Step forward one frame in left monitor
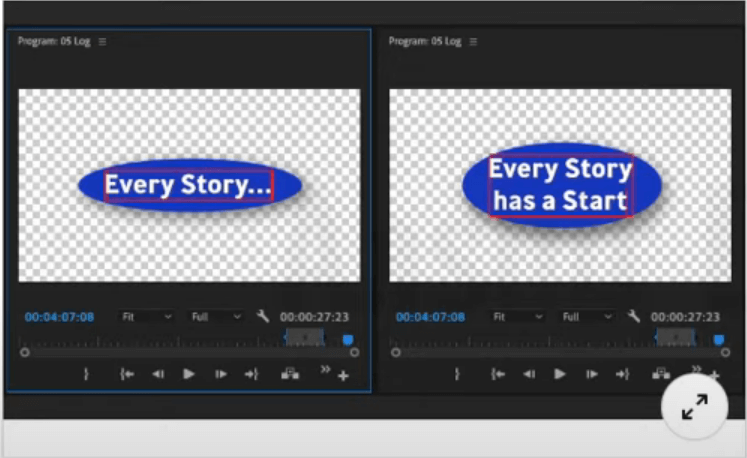 221,374
